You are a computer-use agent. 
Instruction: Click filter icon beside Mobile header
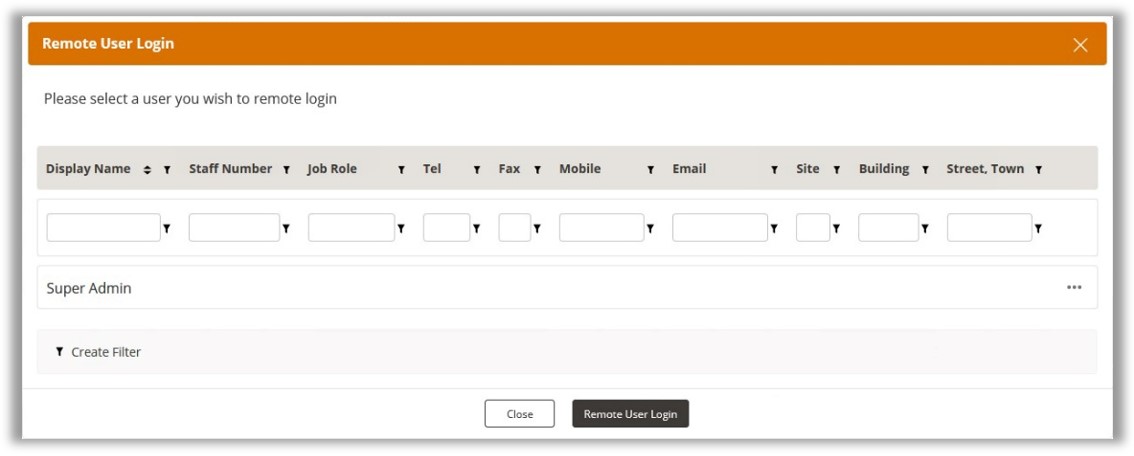point(650,170)
